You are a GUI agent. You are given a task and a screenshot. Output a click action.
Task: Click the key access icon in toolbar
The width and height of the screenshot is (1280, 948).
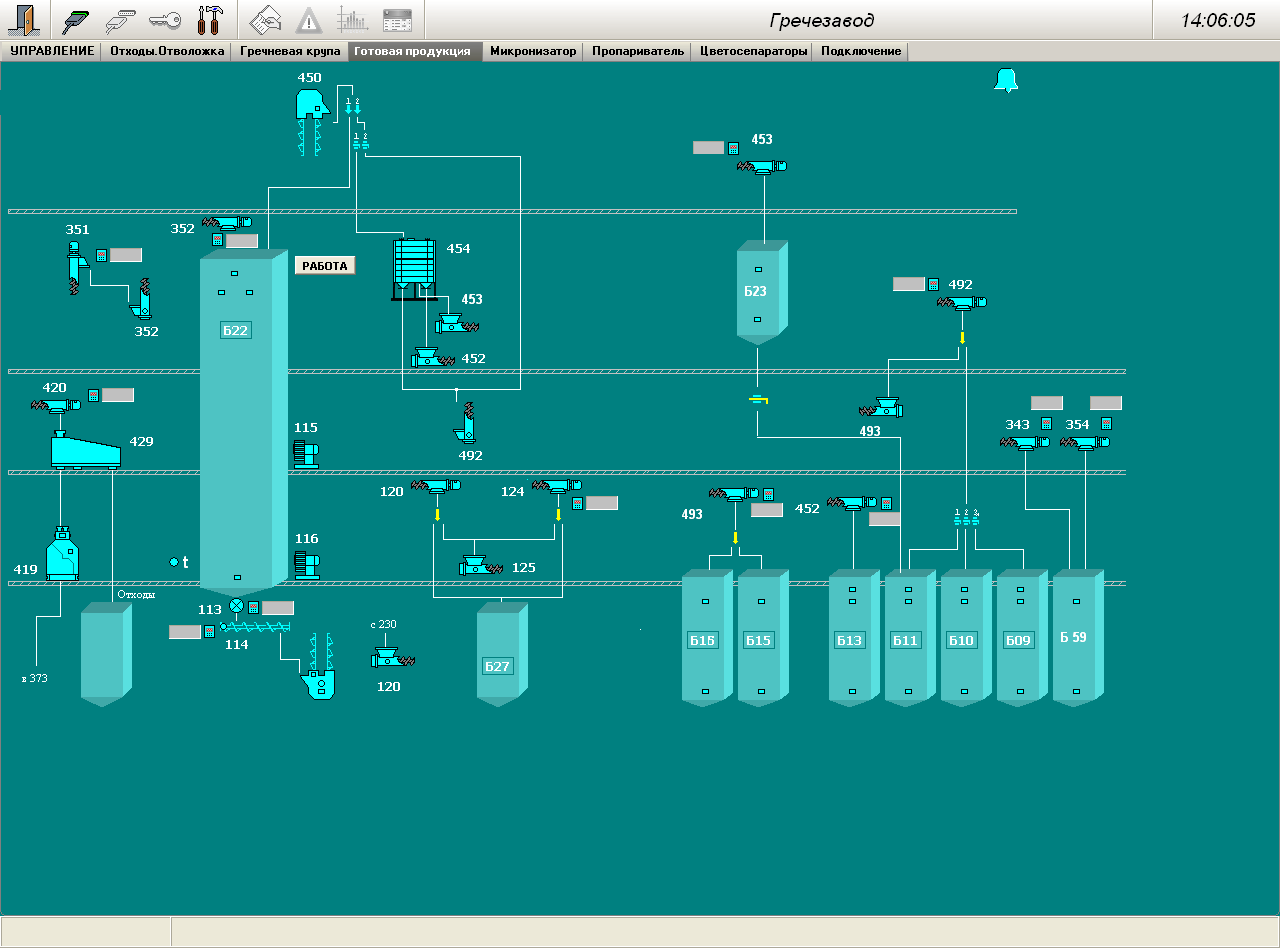pos(164,19)
